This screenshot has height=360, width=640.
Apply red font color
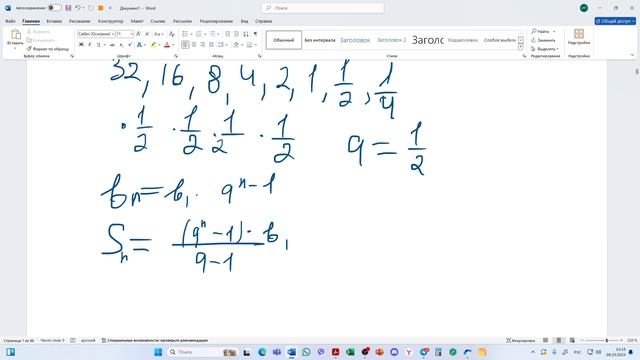(167, 44)
